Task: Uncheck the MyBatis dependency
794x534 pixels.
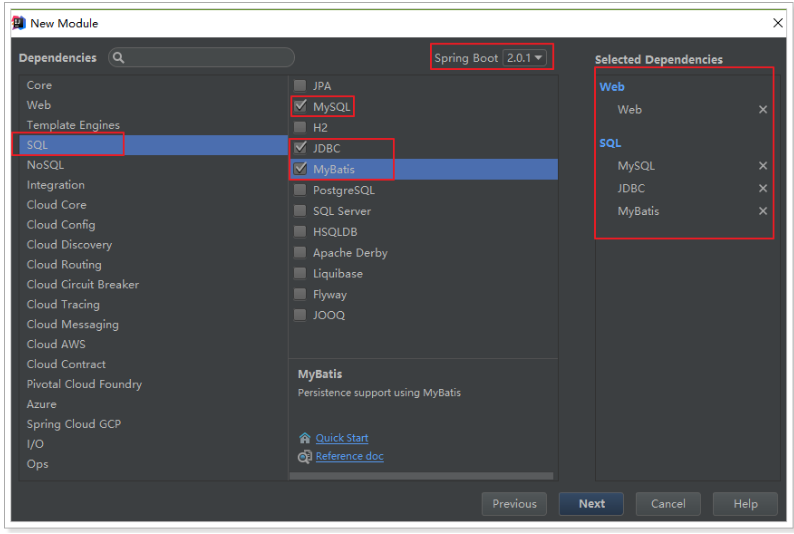Action: pos(300,169)
